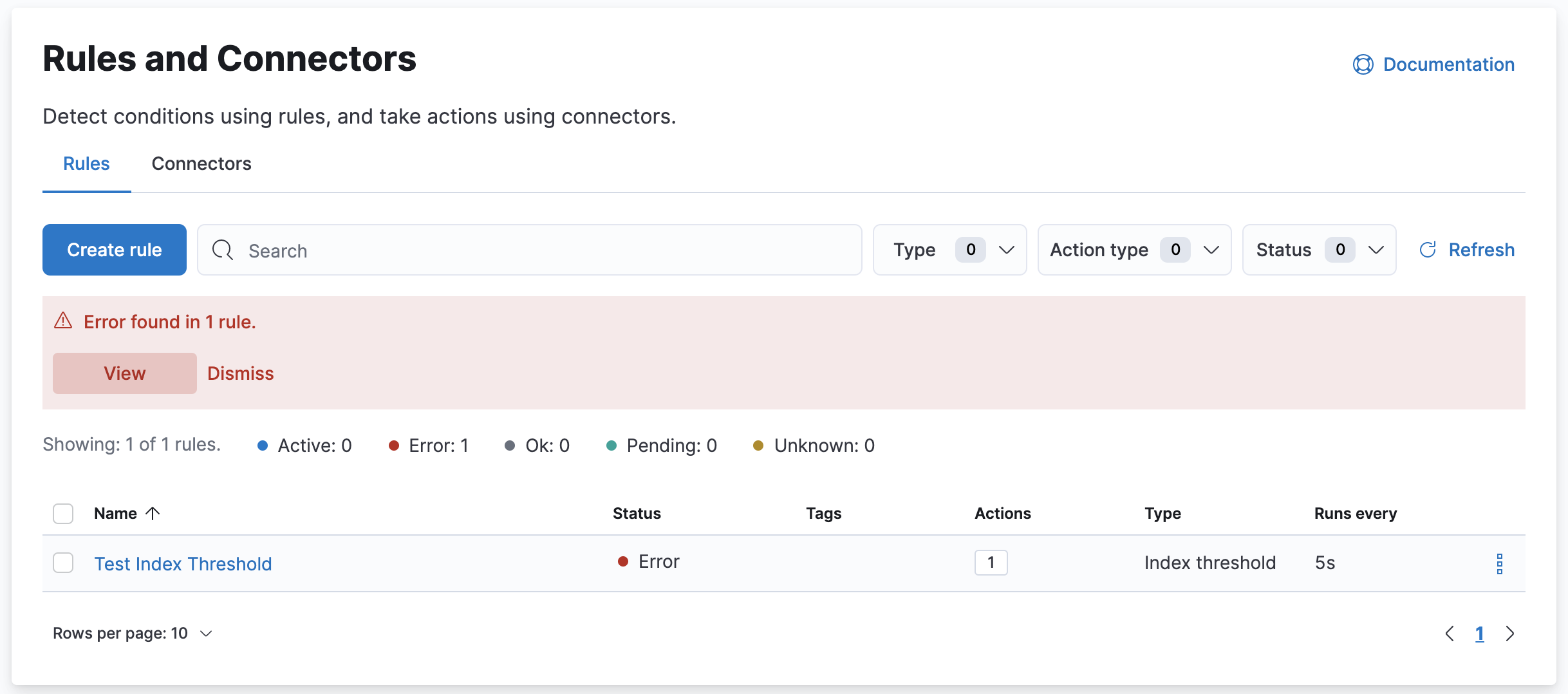Switch to the Connectors tab
The image size is (1568, 694).
(201, 164)
